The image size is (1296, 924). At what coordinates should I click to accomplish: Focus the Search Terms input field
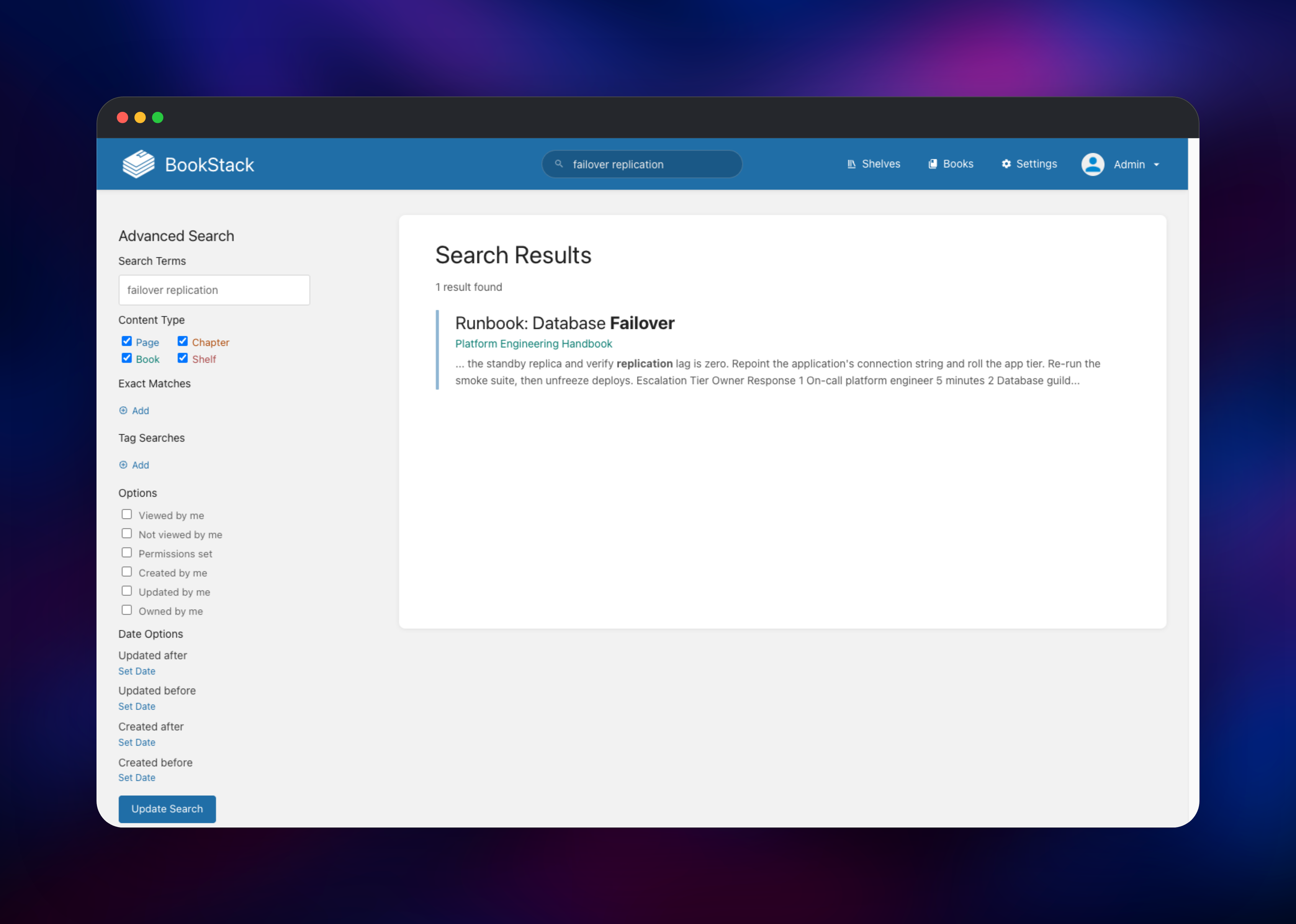(x=214, y=290)
